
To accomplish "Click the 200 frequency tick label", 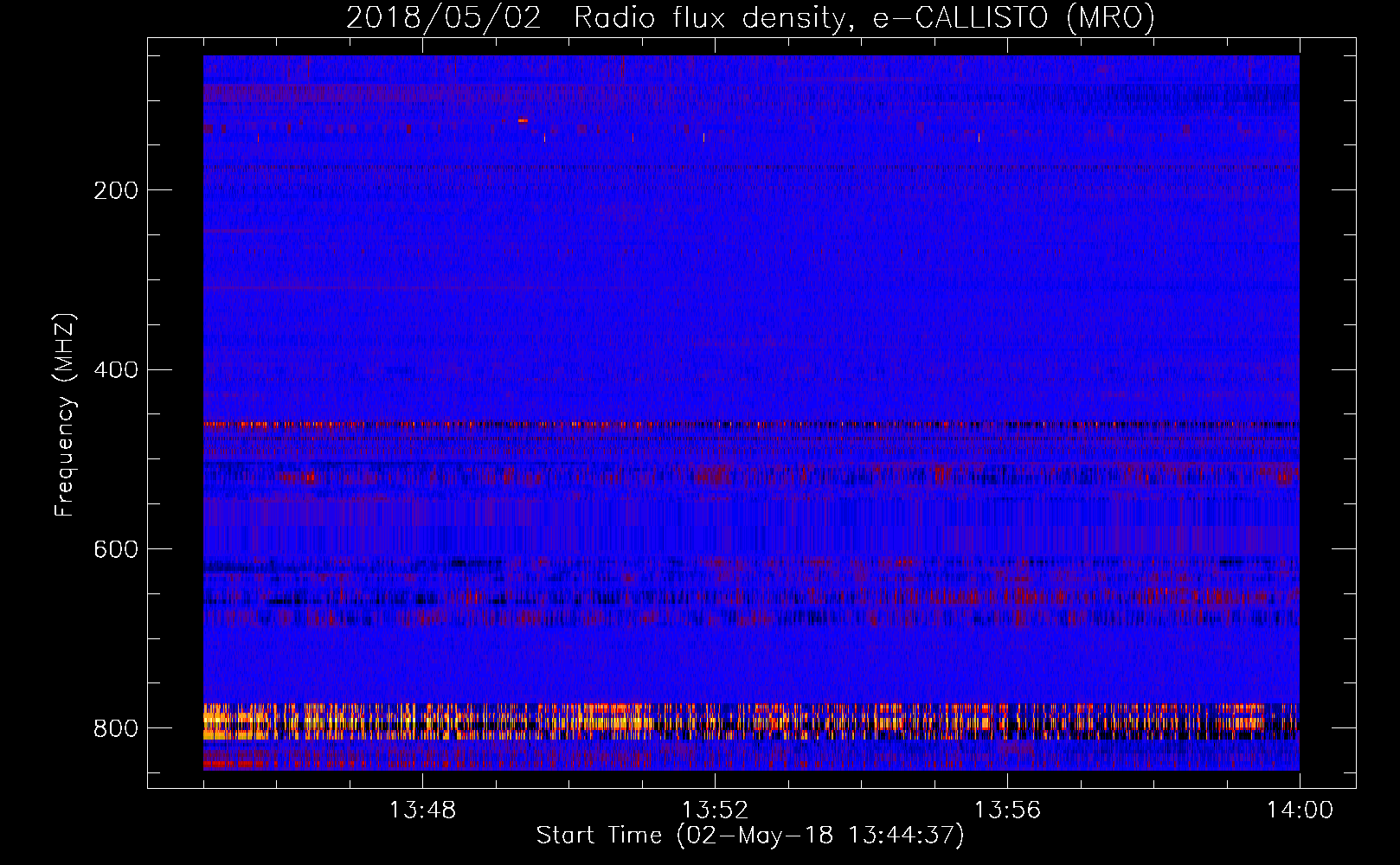I will point(116,190).
